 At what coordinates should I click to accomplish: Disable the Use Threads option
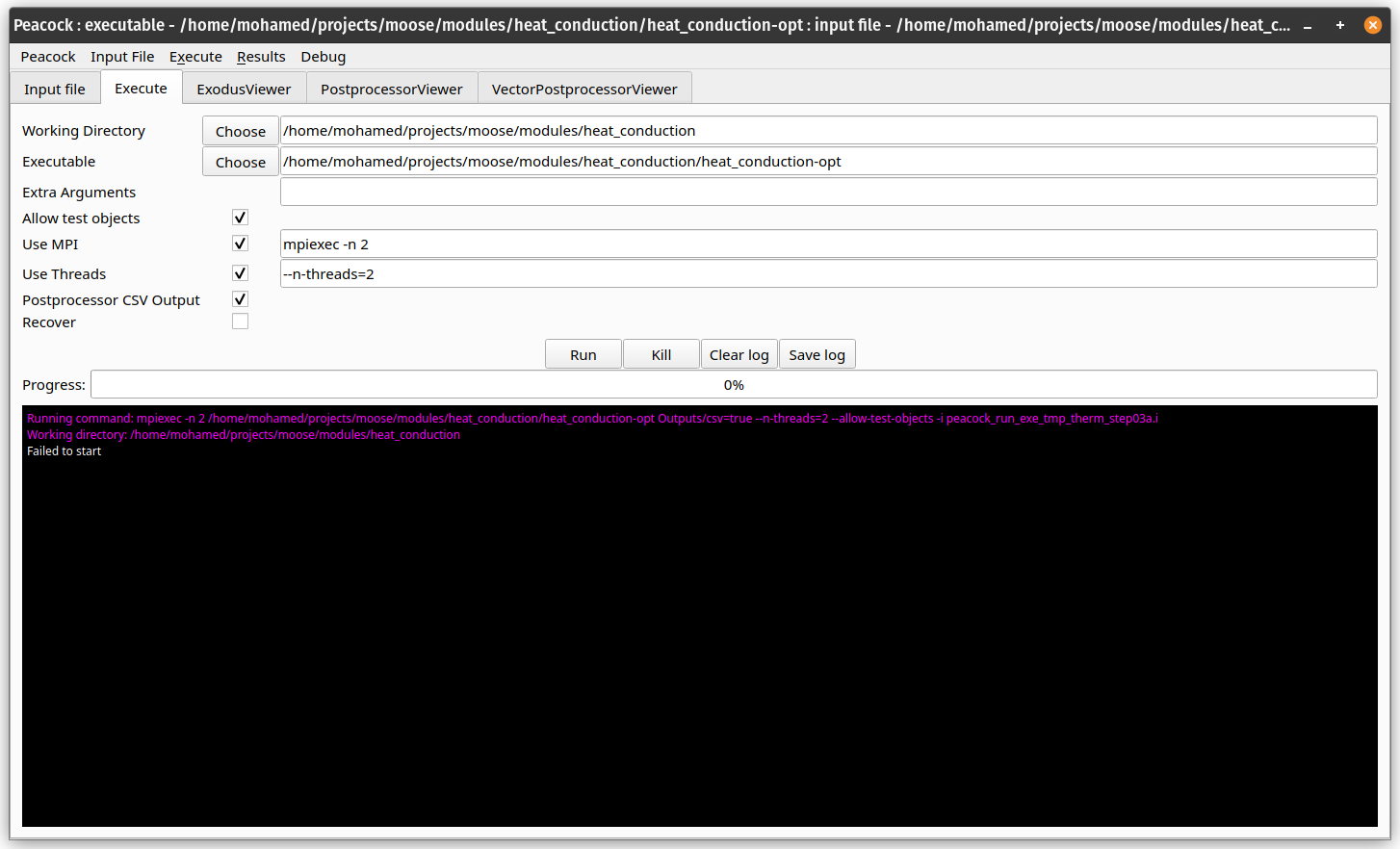click(x=240, y=272)
